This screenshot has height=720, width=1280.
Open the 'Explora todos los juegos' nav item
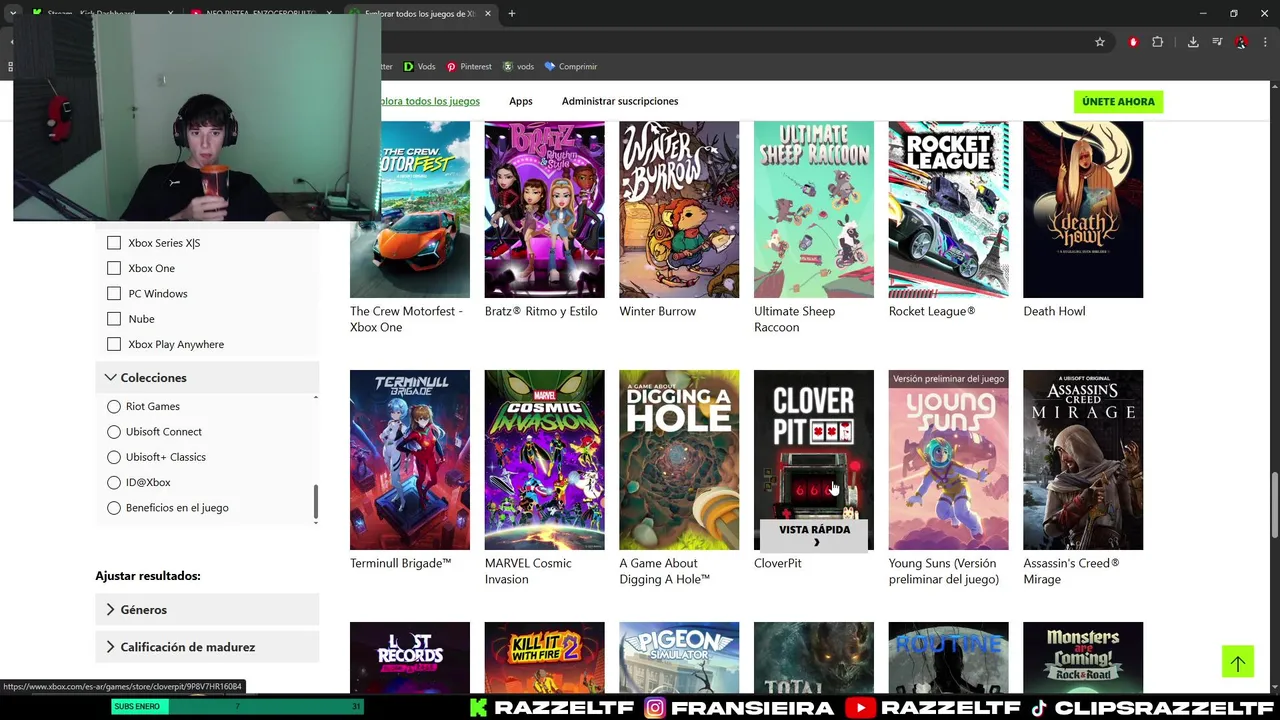(430, 101)
